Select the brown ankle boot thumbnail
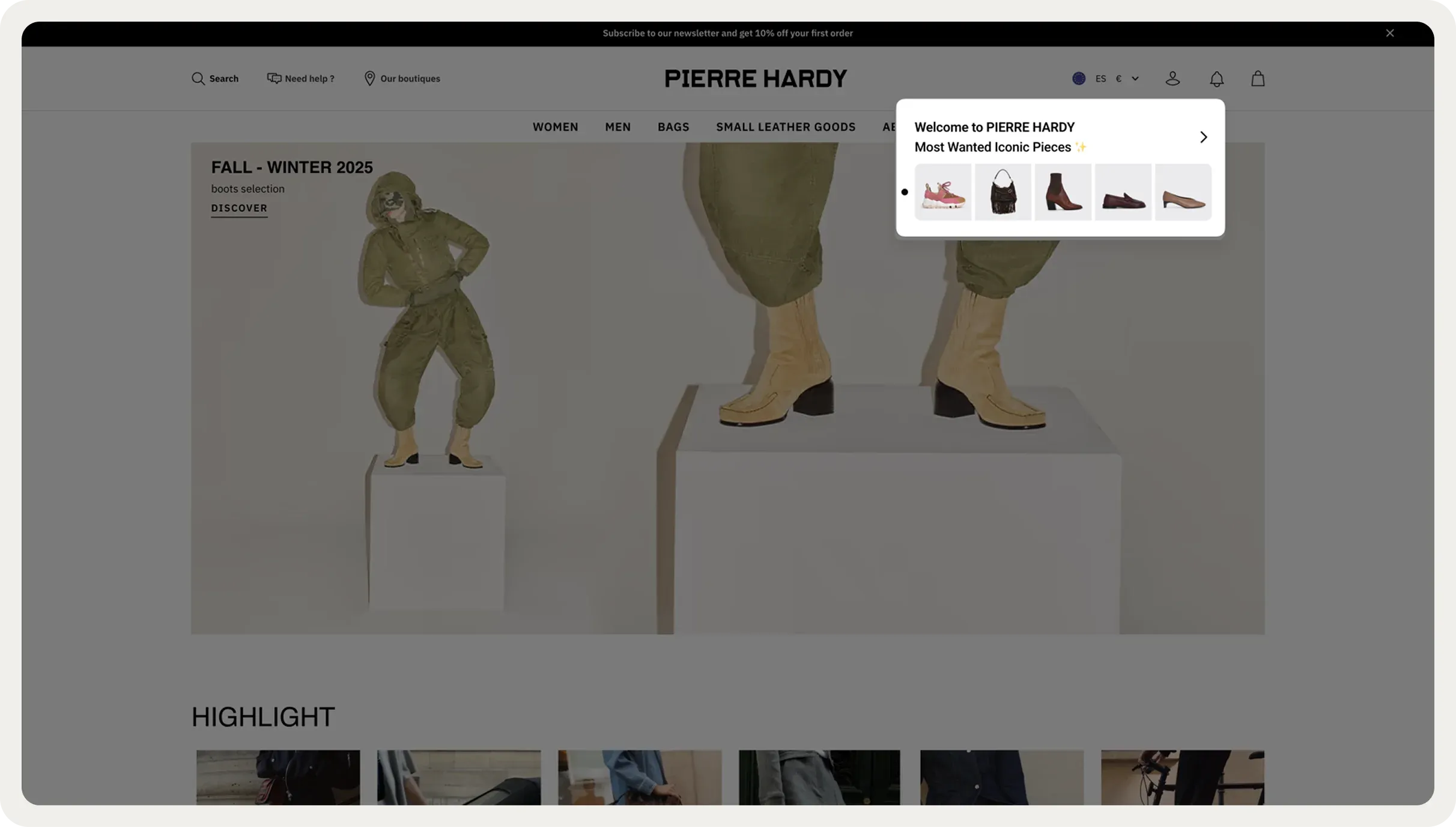 point(1063,192)
